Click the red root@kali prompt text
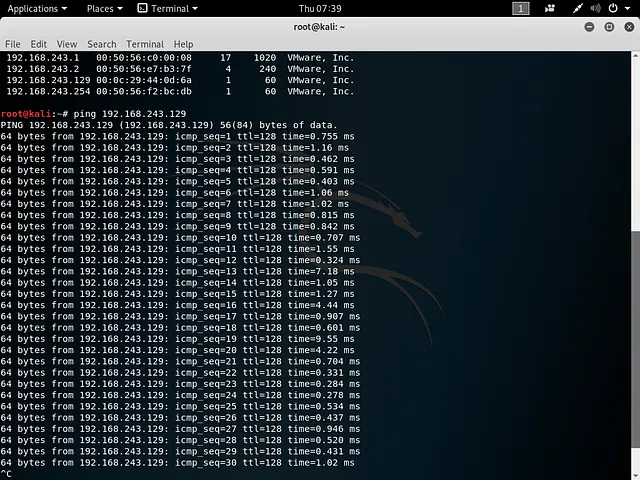 (x=26, y=114)
